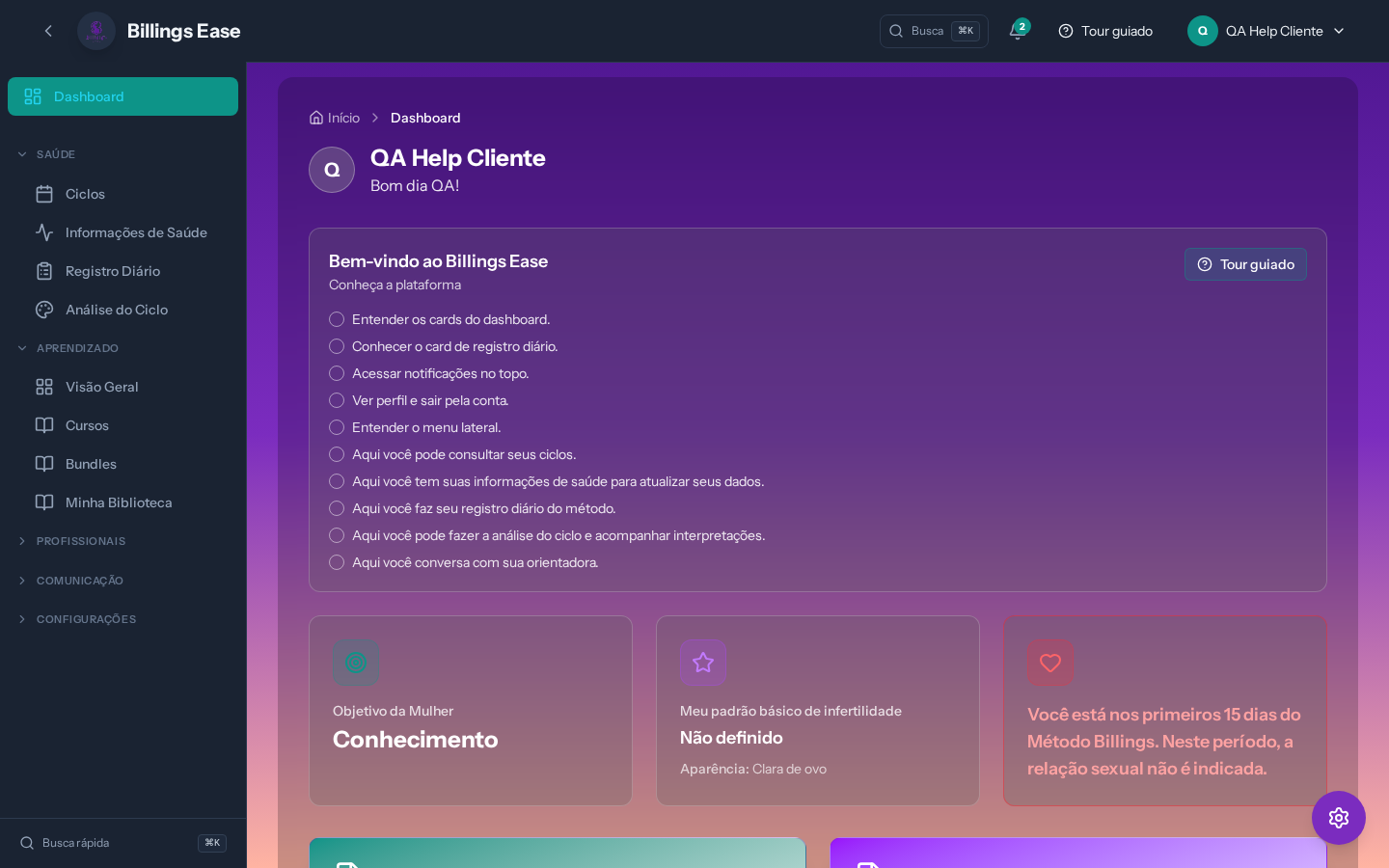Open the Cursos book icon

pyautogui.click(x=44, y=425)
